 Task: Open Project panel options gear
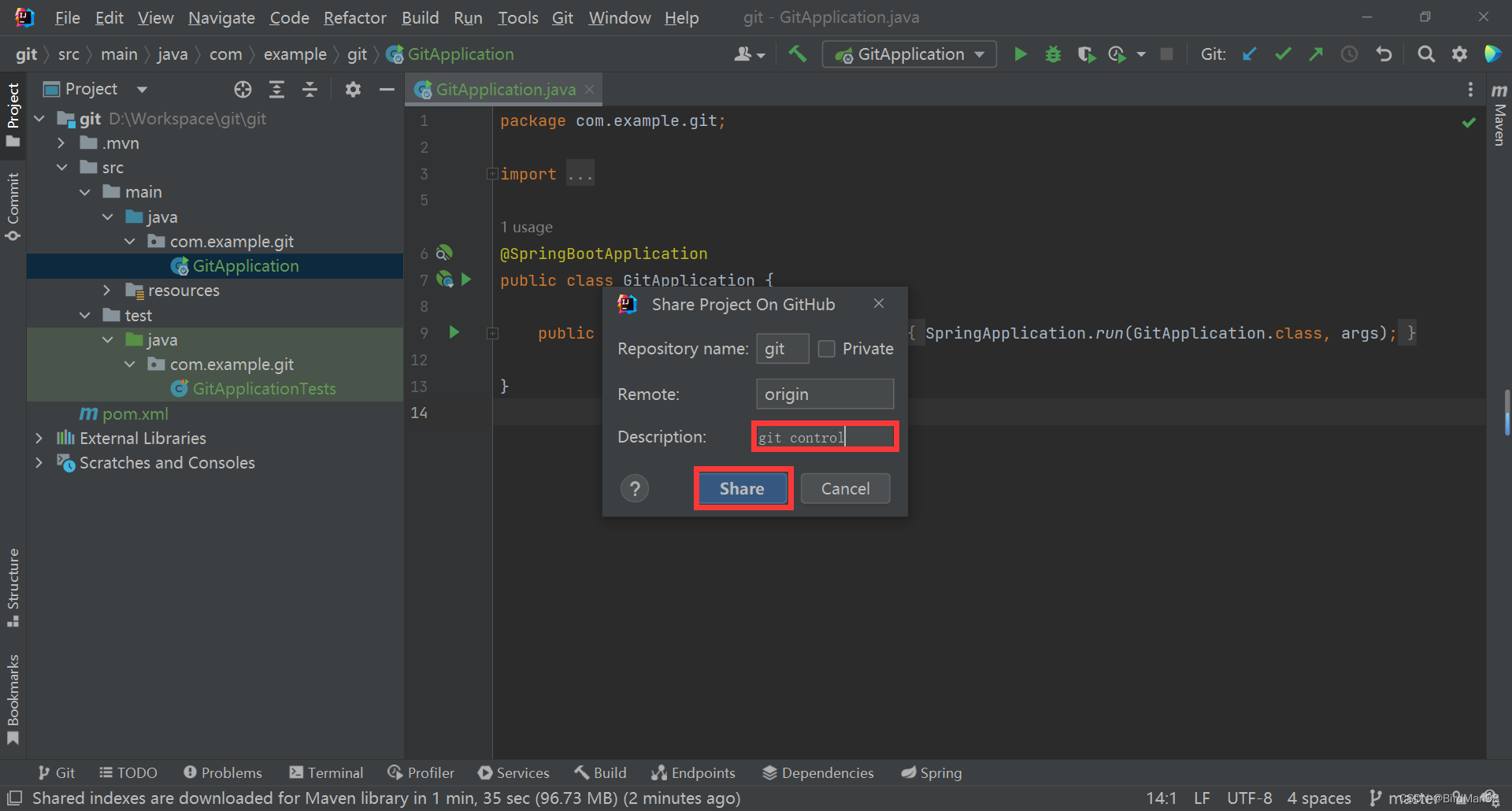[x=353, y=89]
